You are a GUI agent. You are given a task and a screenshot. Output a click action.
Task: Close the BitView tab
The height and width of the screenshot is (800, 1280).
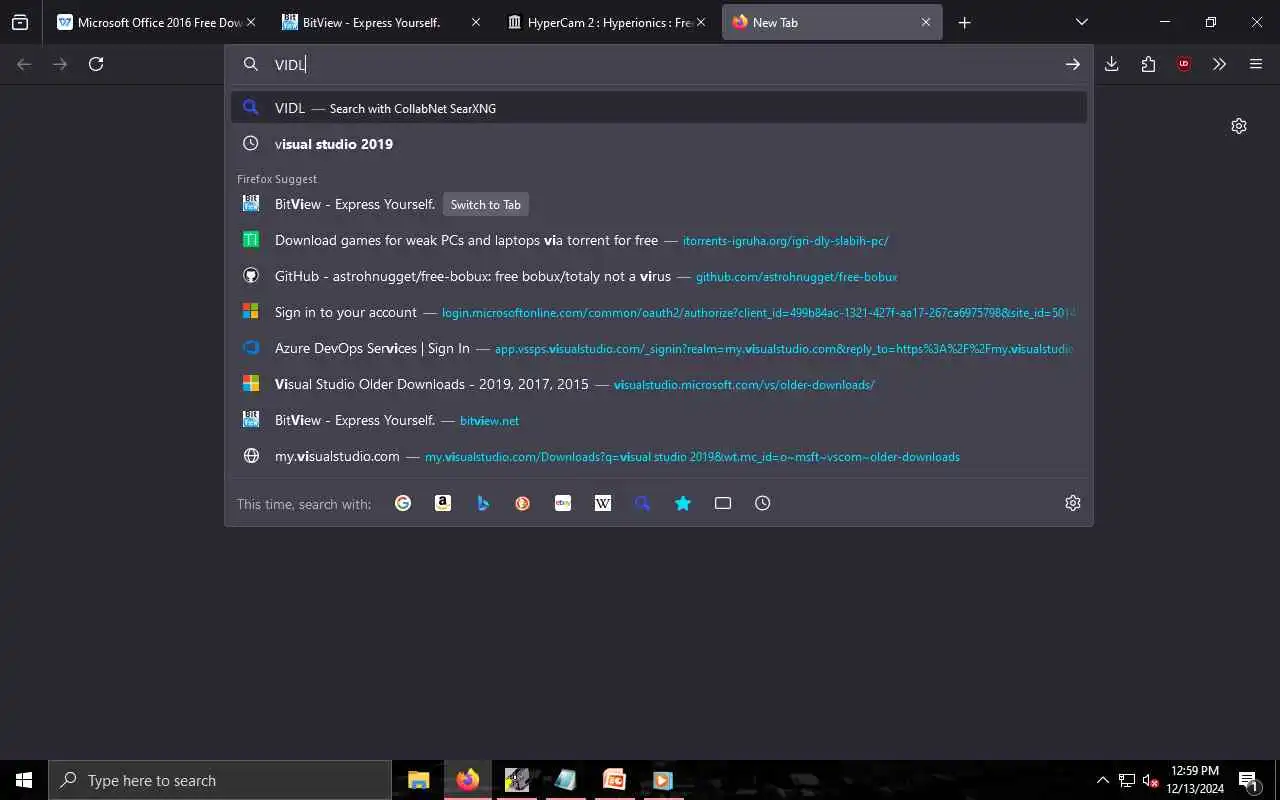click(476, 22)
